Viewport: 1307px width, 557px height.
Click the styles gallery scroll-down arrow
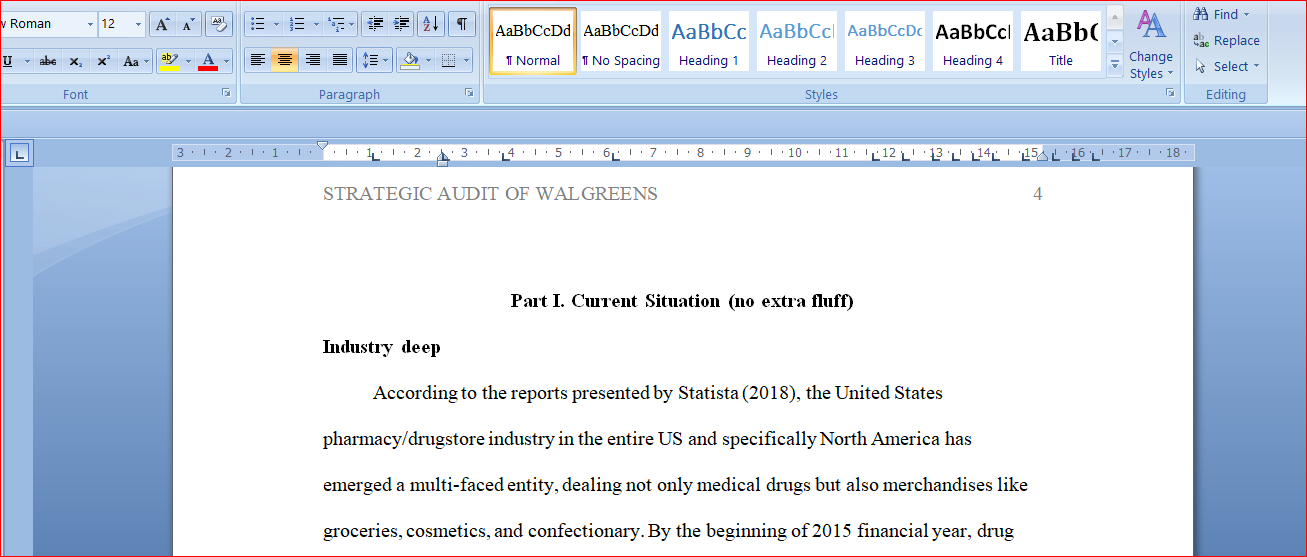point(1115,43)
